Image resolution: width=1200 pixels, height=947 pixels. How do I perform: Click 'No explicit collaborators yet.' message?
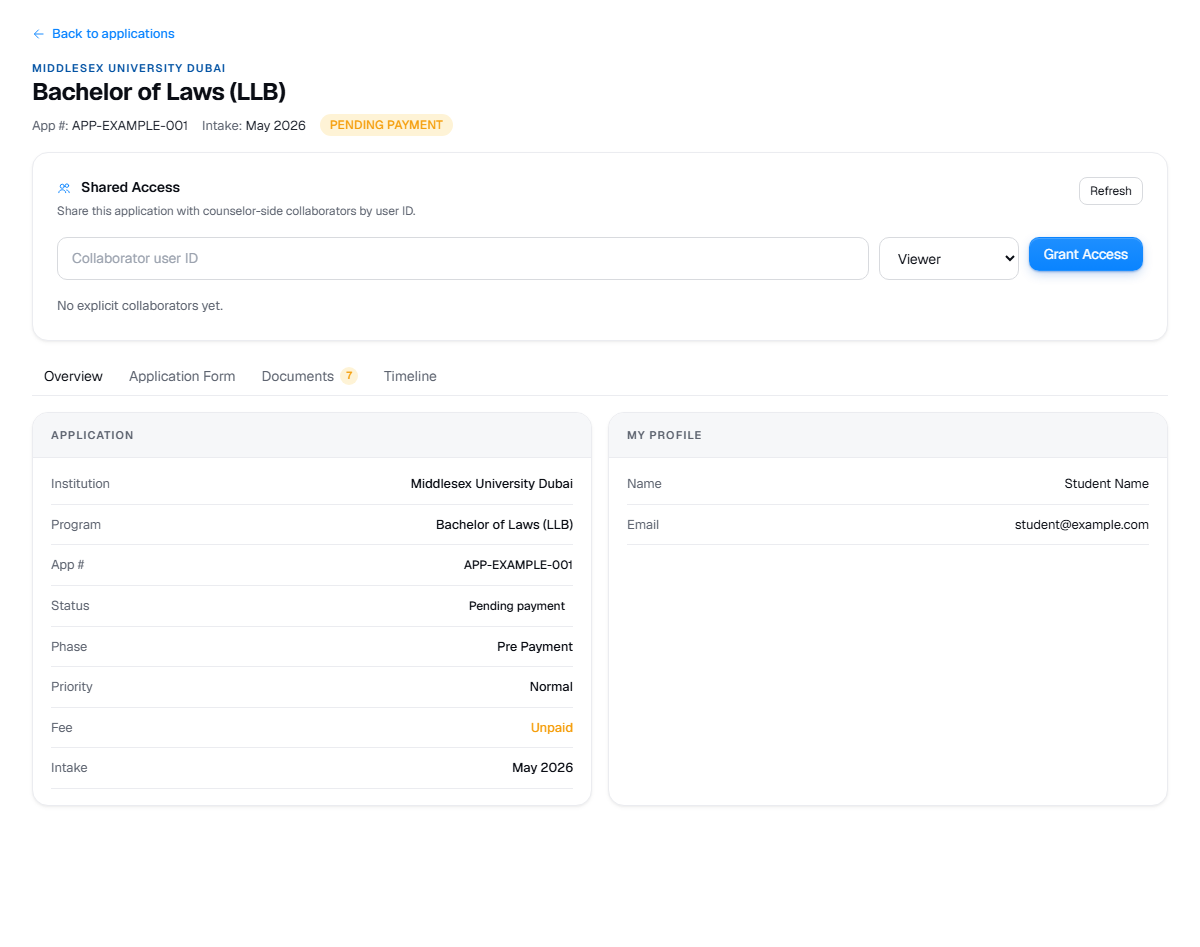coord(140,306)
